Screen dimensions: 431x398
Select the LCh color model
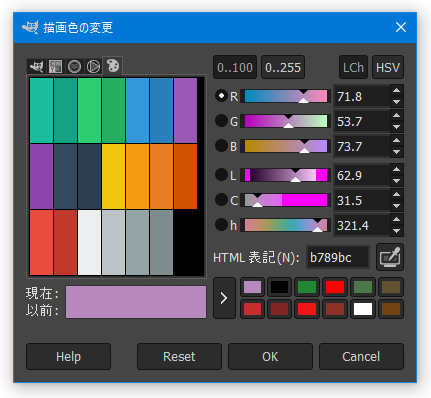click(353, 67)
